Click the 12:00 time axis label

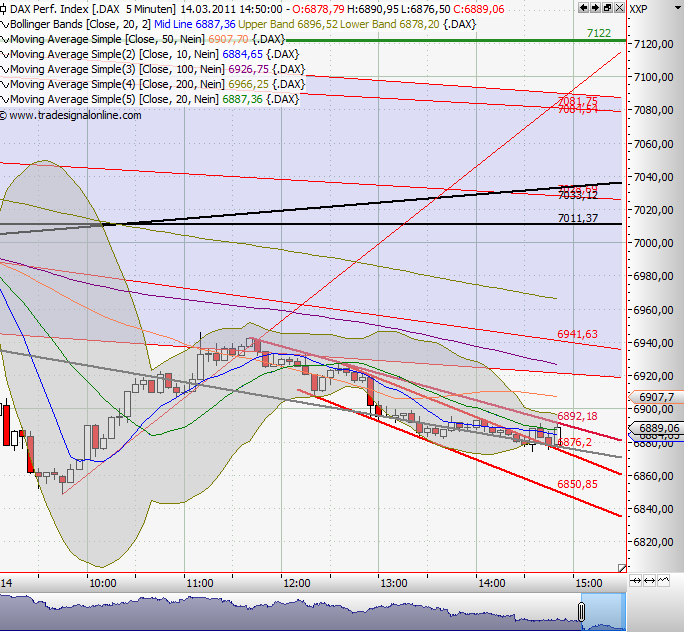click(x=297, y=583)
